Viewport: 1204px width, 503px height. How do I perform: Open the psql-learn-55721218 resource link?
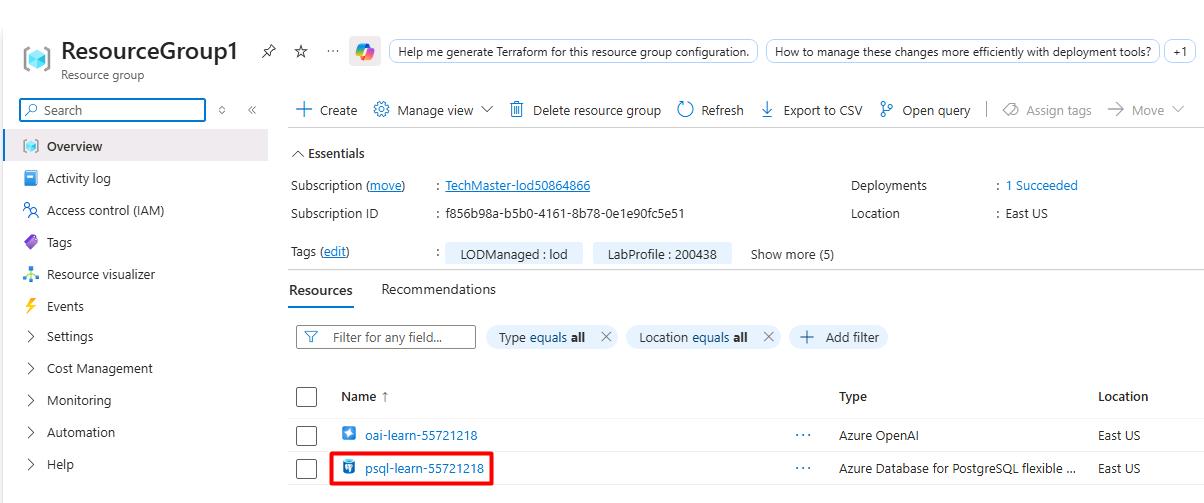pyautogui.click(x=424, y=468)
